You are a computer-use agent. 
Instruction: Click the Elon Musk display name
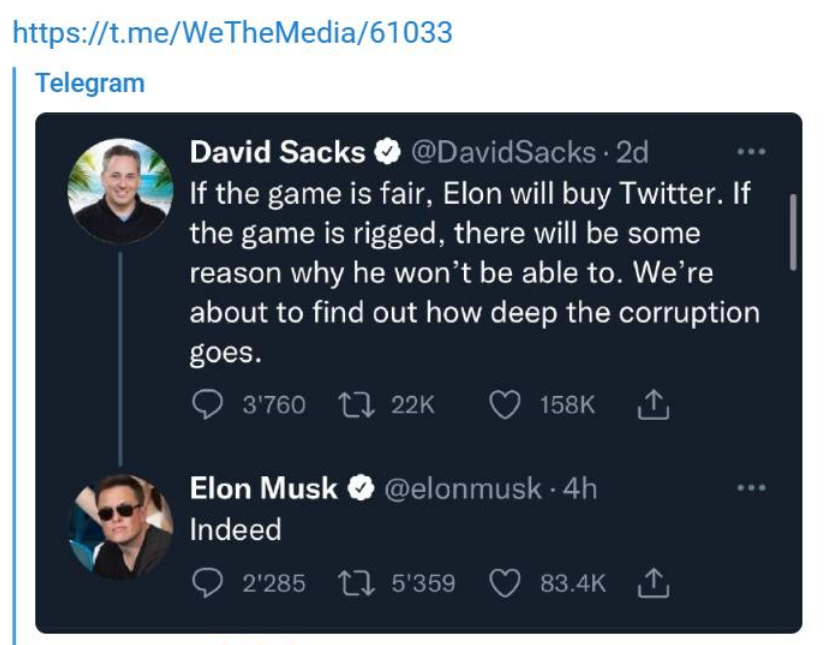(263, 489)
